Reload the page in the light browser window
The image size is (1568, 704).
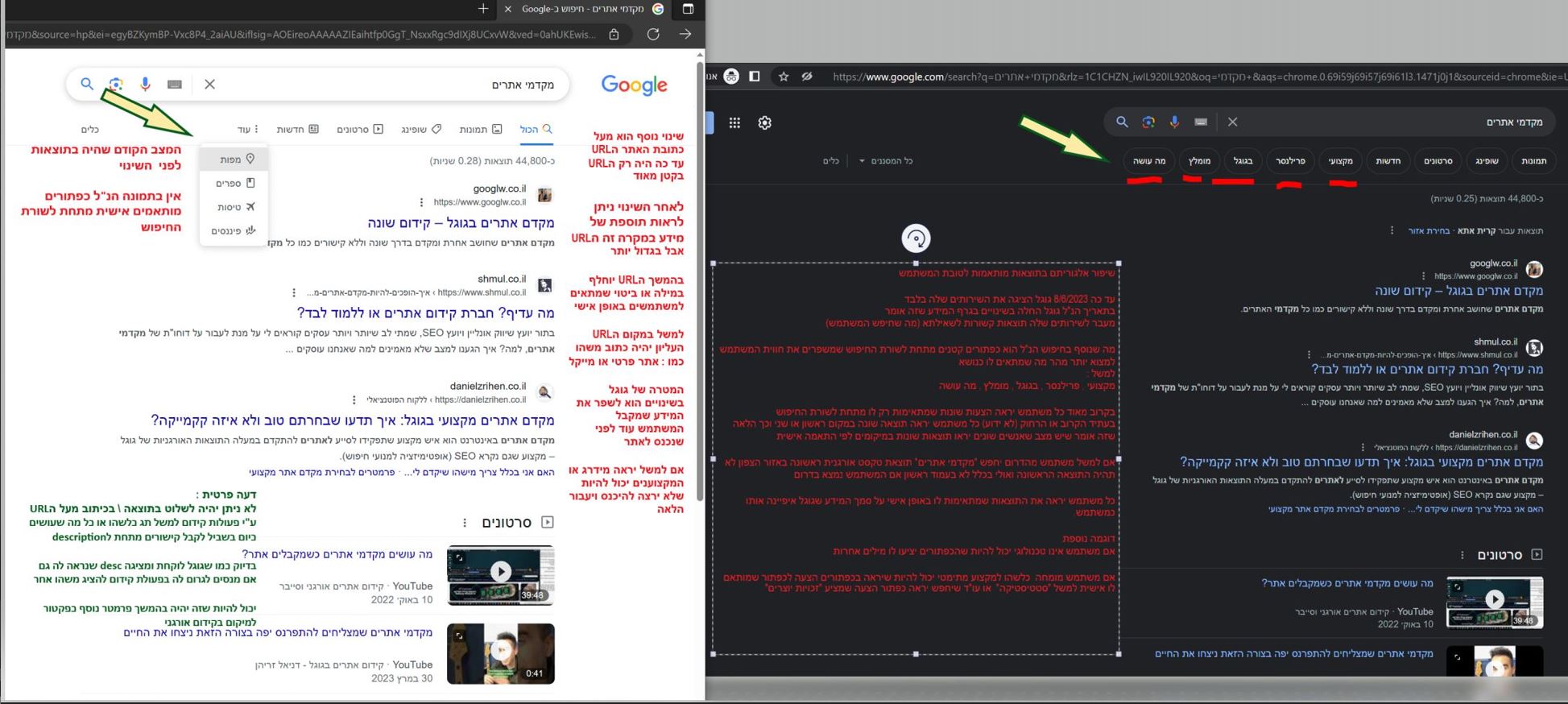pos(653,34)
